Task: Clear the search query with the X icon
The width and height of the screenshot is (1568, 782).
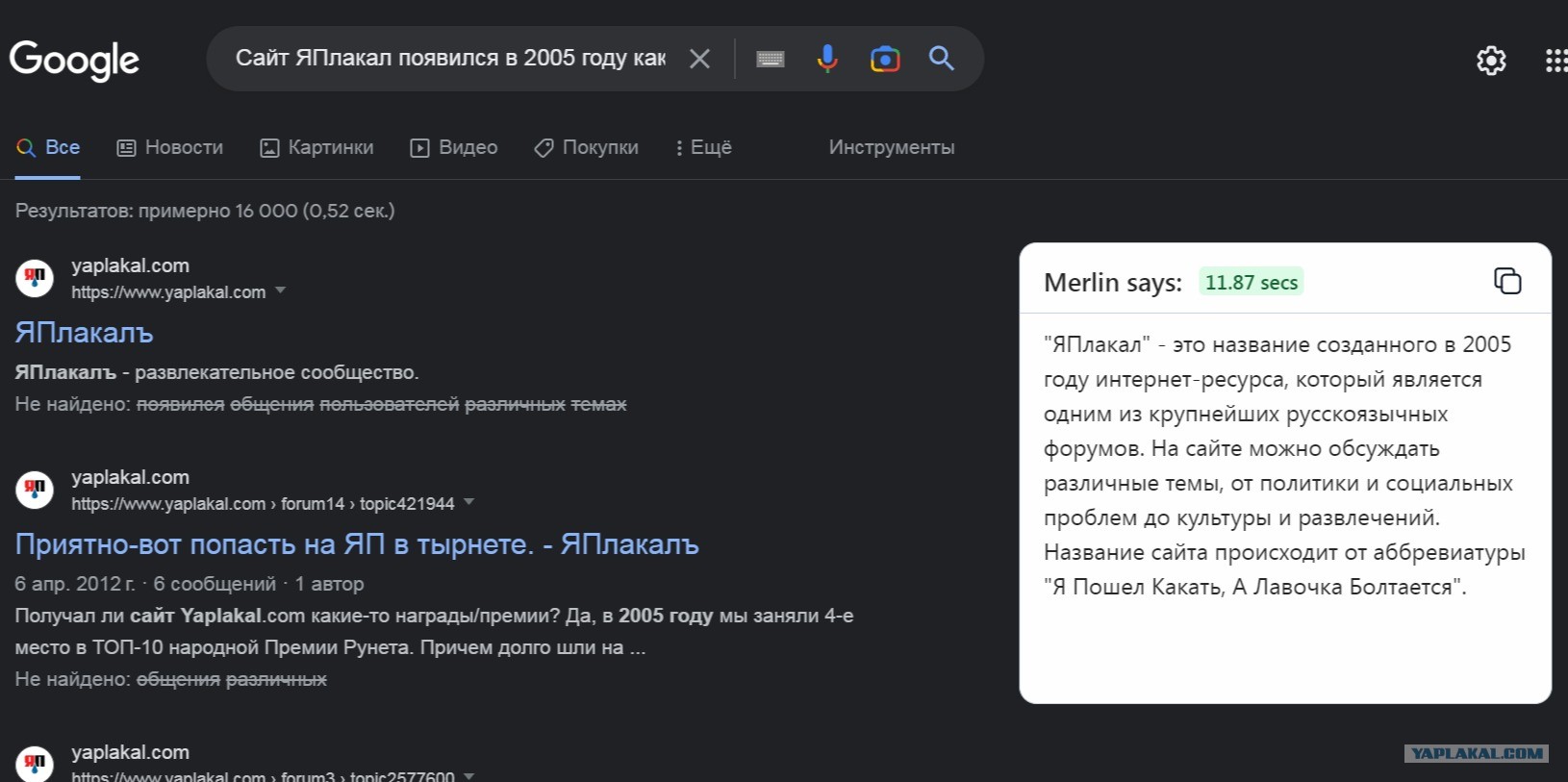Action: click(700, 59)
